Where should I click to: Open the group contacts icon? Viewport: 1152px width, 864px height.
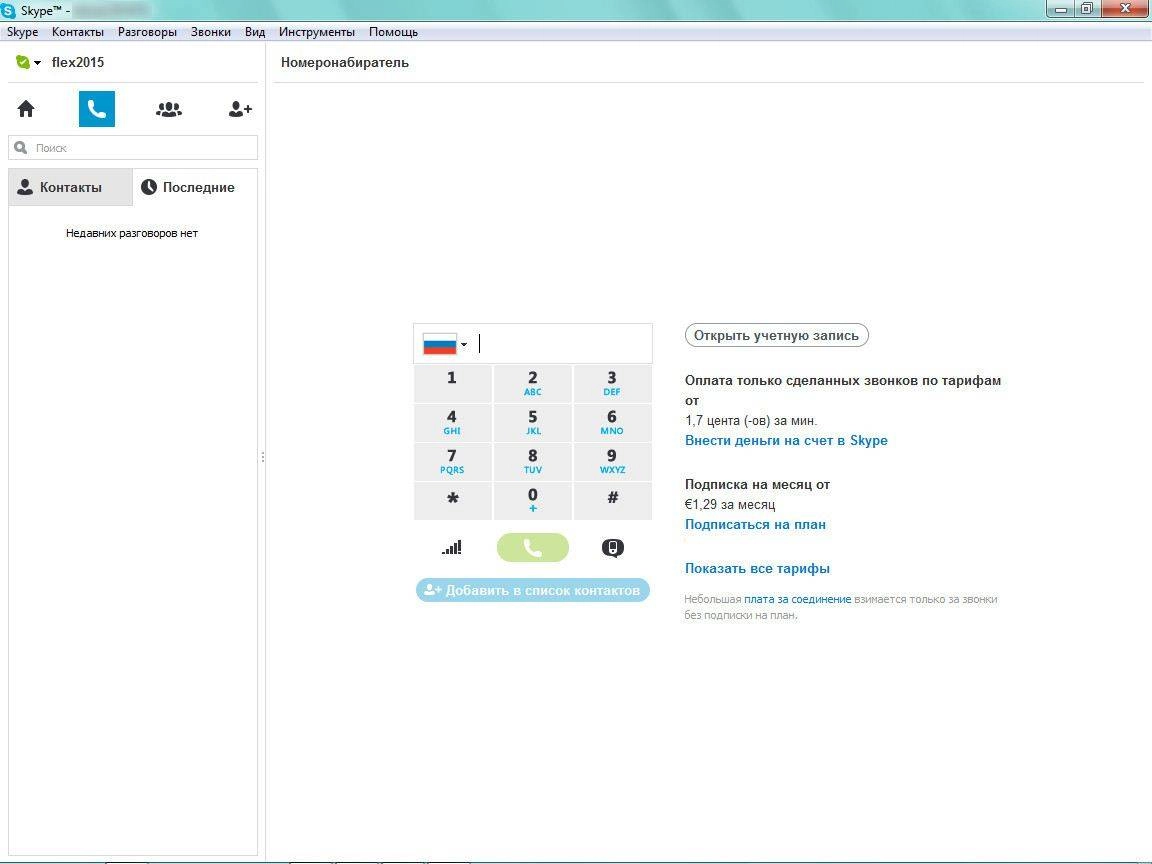point(169,109)
